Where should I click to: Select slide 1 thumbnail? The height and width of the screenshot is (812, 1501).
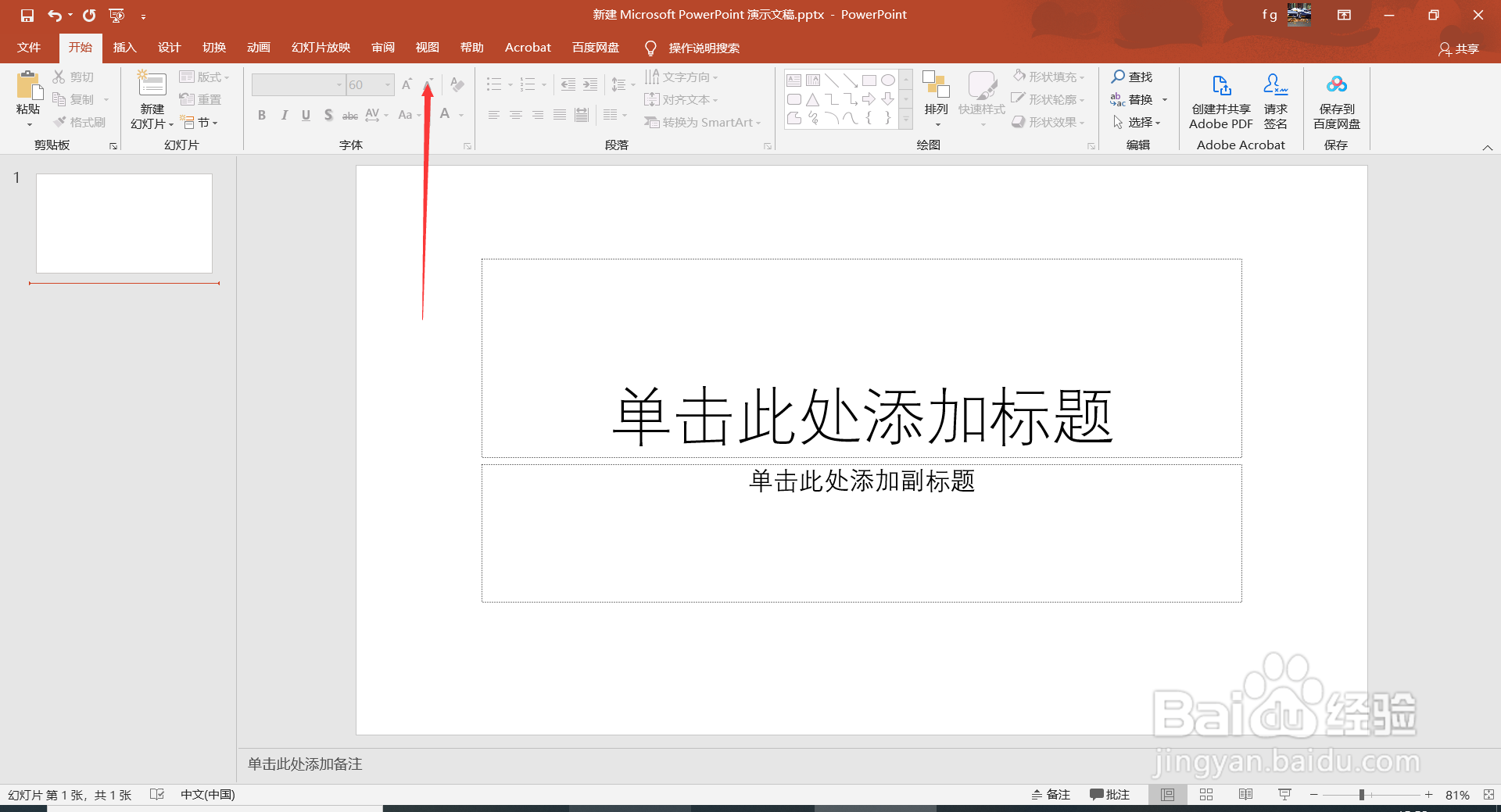pyautogui.click(x=124, y=224)
